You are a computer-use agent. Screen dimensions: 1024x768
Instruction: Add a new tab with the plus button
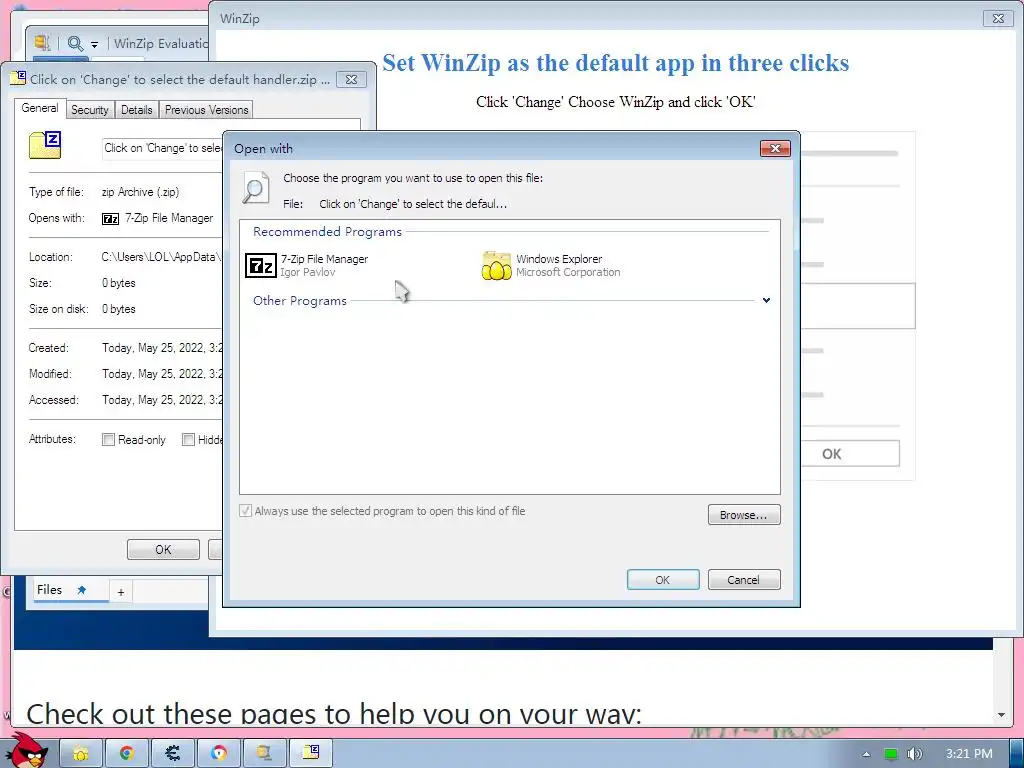(x=121, y=592)
